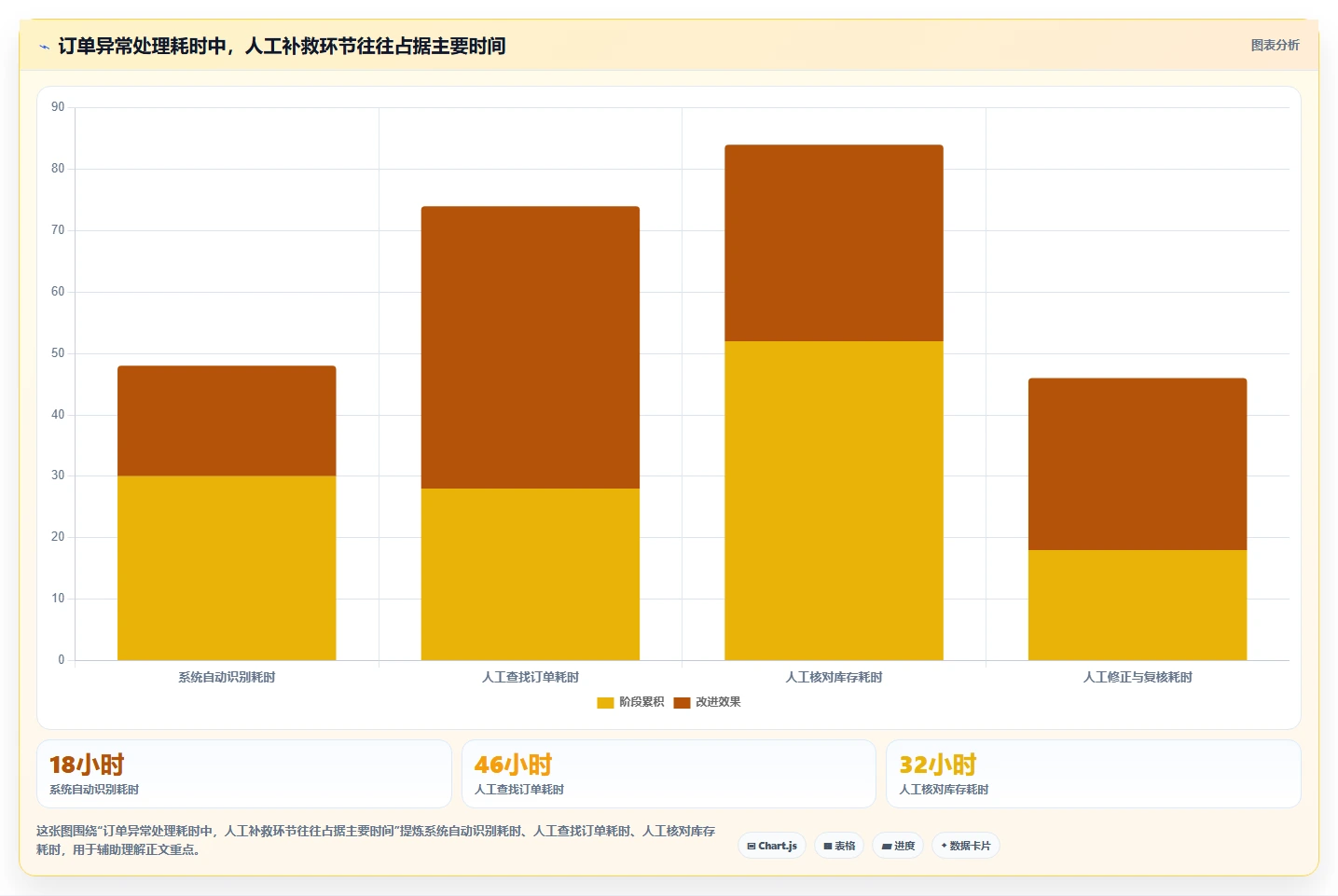Select the 46小时 stat card
Screen dimensions: 1338x896
pos(669,774)
